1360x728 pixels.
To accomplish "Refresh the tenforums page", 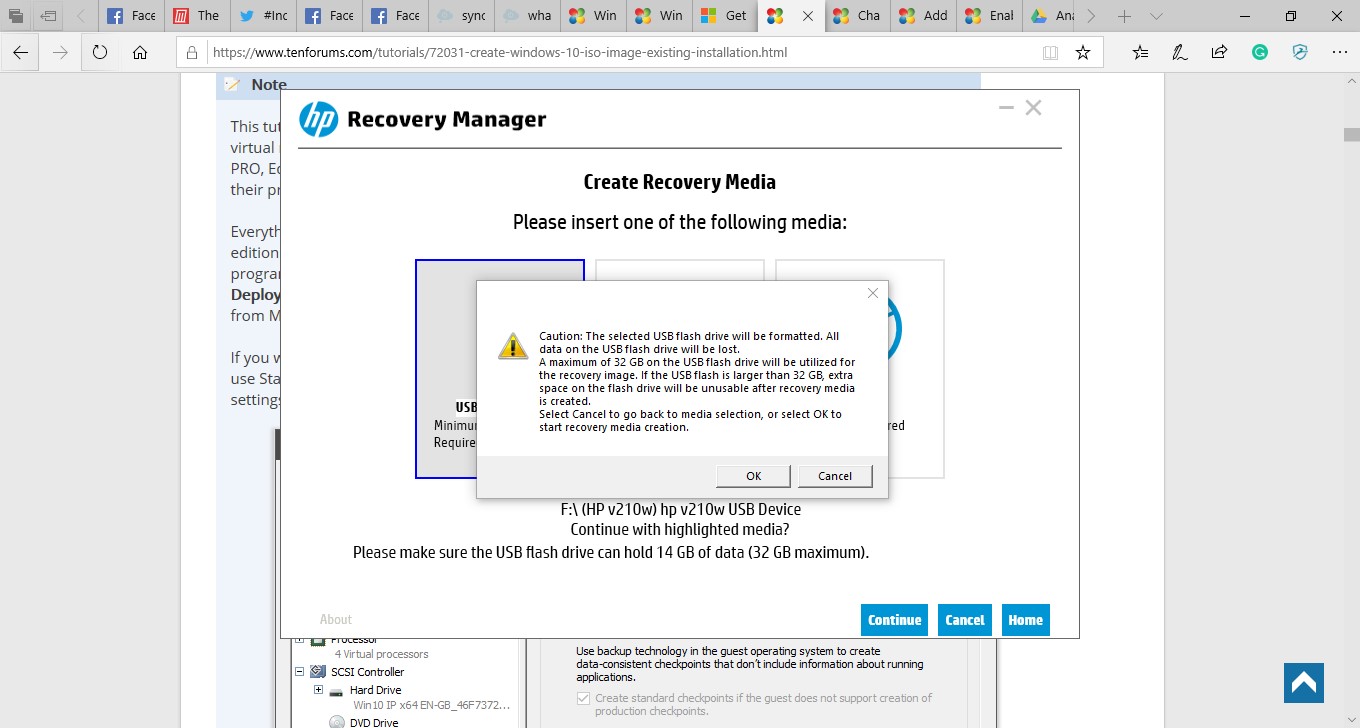I will (x=100, y=52).
